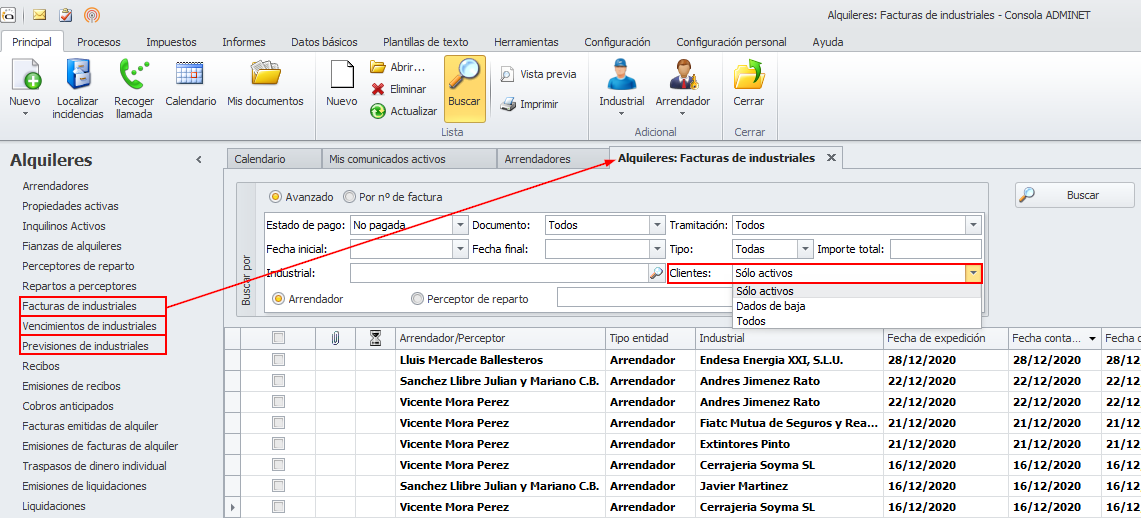Open Mis documentos folder icon

tap(265, 76)
